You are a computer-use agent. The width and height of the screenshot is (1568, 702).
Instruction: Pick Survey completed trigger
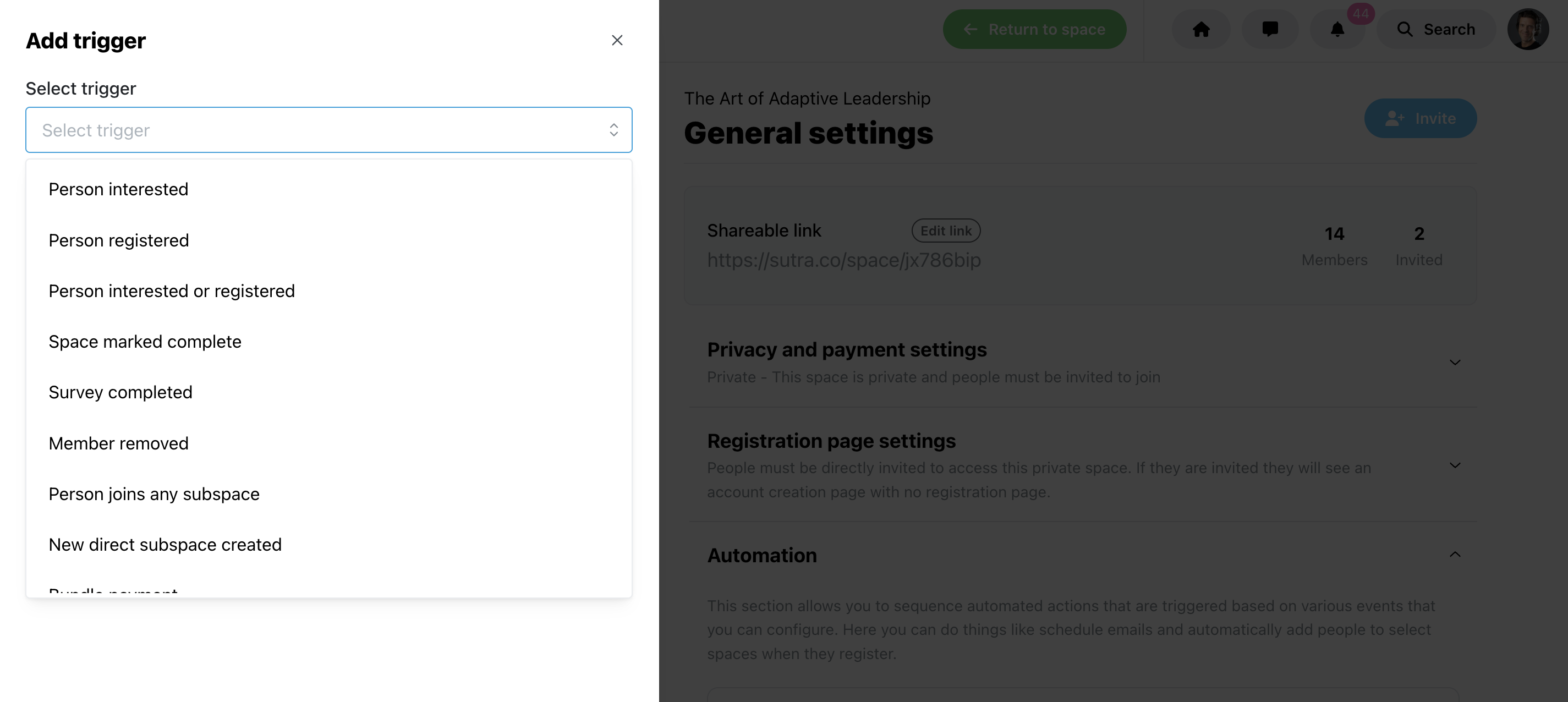point(328,392)
